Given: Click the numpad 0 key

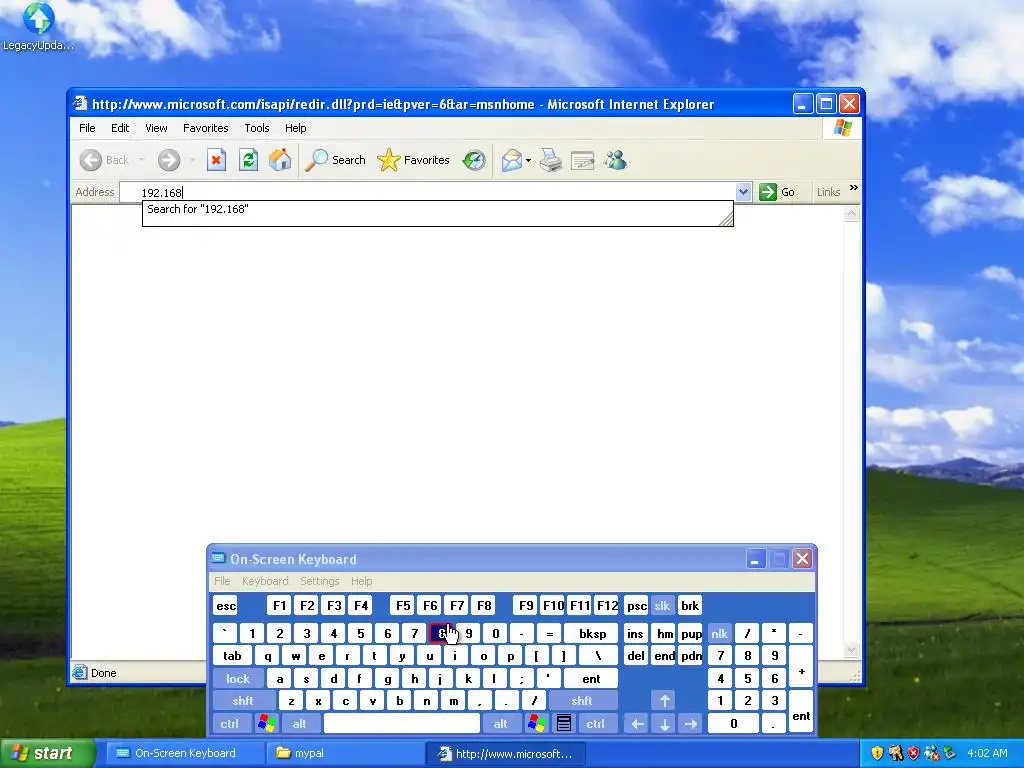Looking at the screenshot, I should [733, 724].
